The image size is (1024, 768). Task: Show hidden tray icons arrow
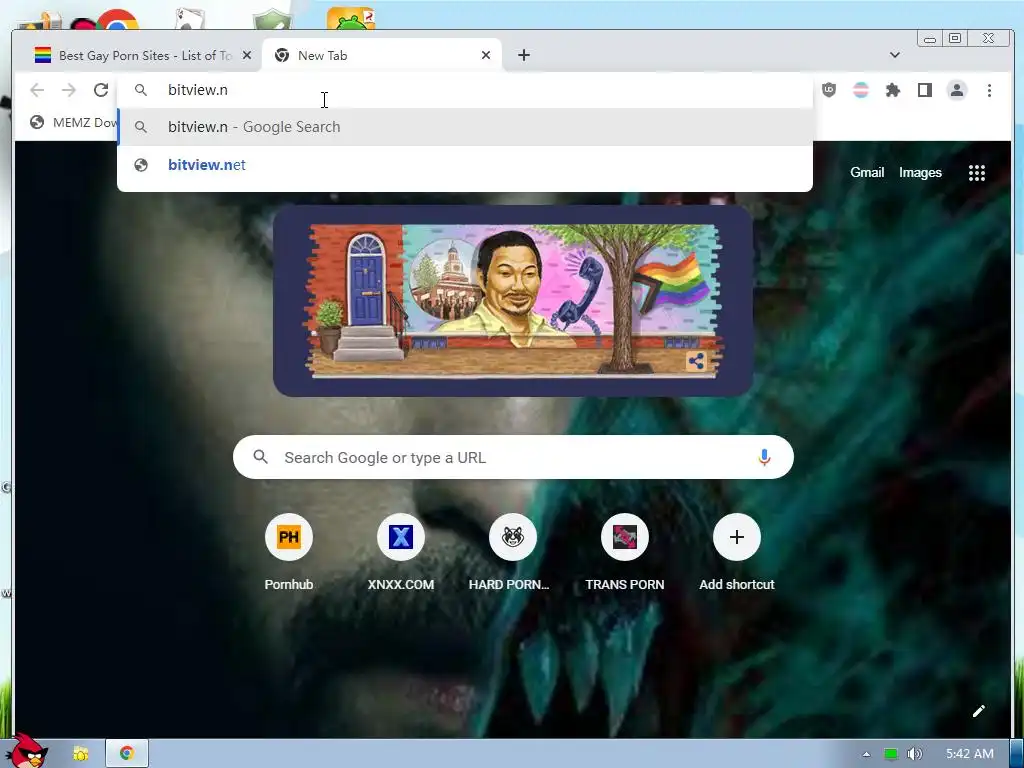coord(867,754)
